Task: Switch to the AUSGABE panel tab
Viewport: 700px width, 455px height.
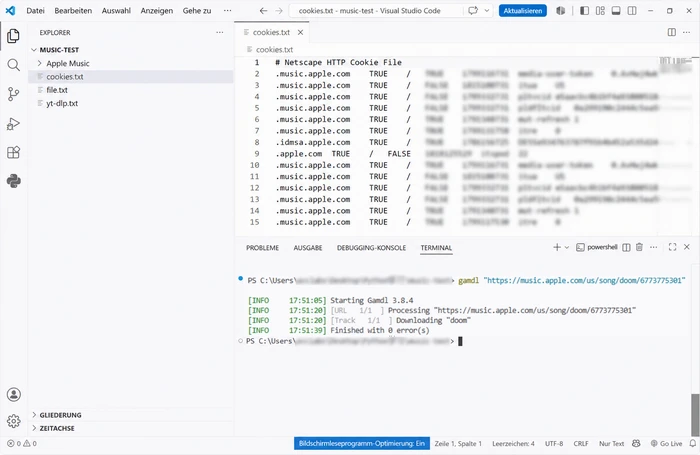Action: tap(308, 248)
